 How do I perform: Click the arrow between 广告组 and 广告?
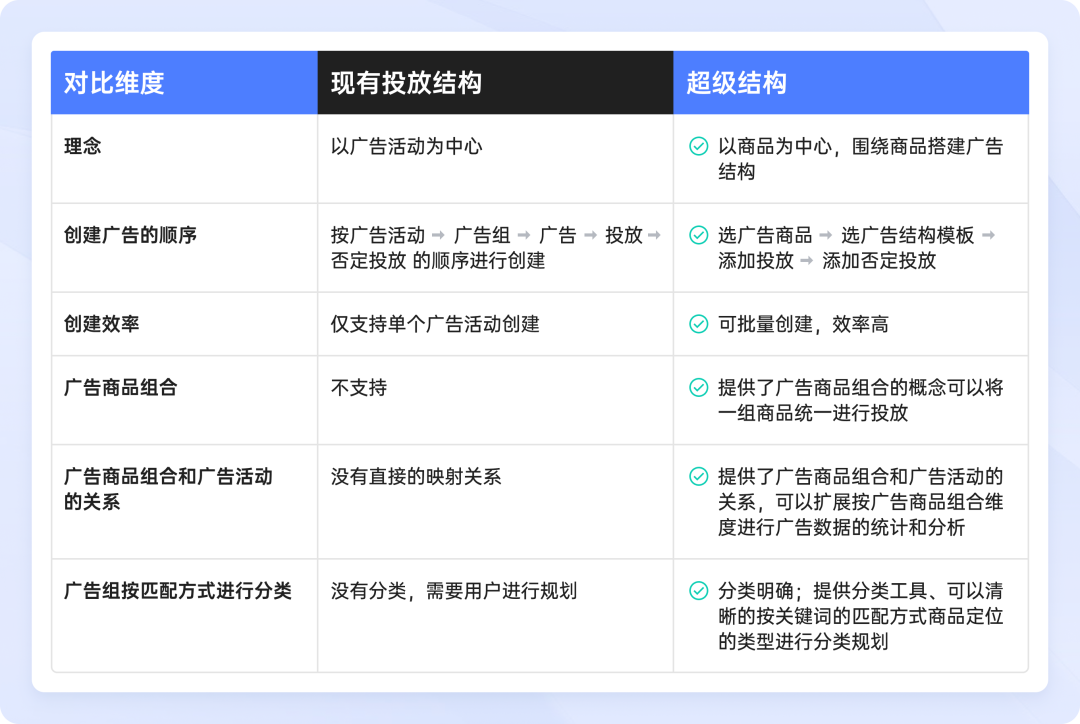point(525,233)
